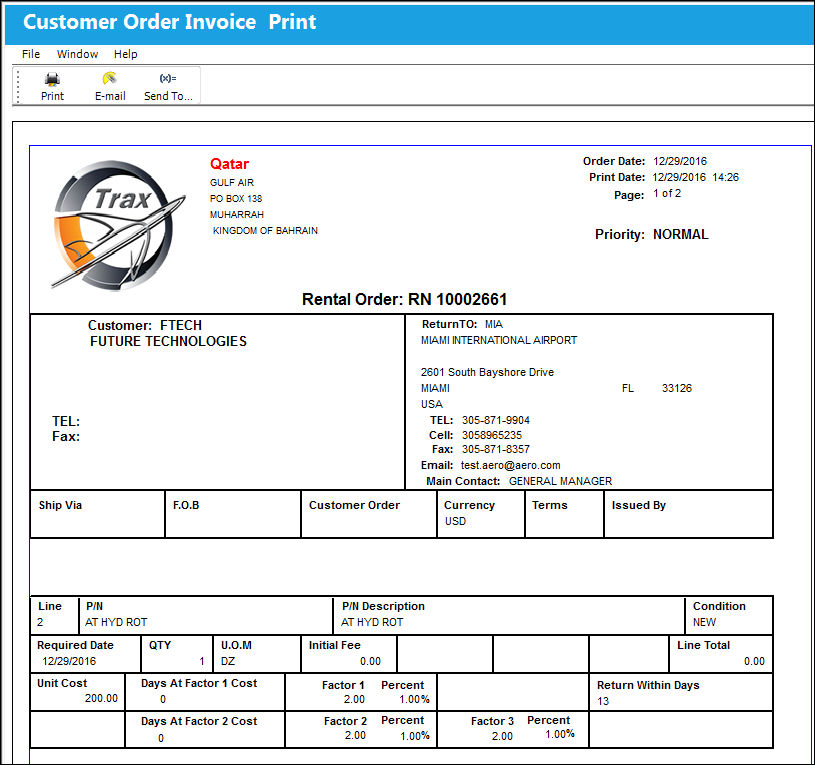Click the Fax number 305-871-8357
Viewport: 815px width, 765px height.
coord(496,449)
